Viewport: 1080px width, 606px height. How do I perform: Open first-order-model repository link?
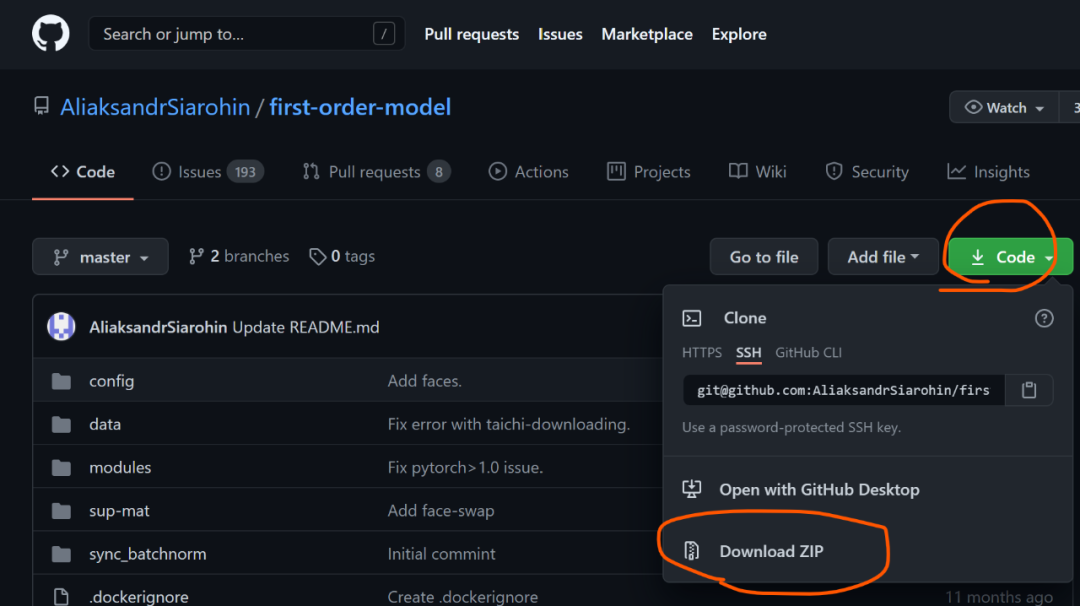point(360,107)
